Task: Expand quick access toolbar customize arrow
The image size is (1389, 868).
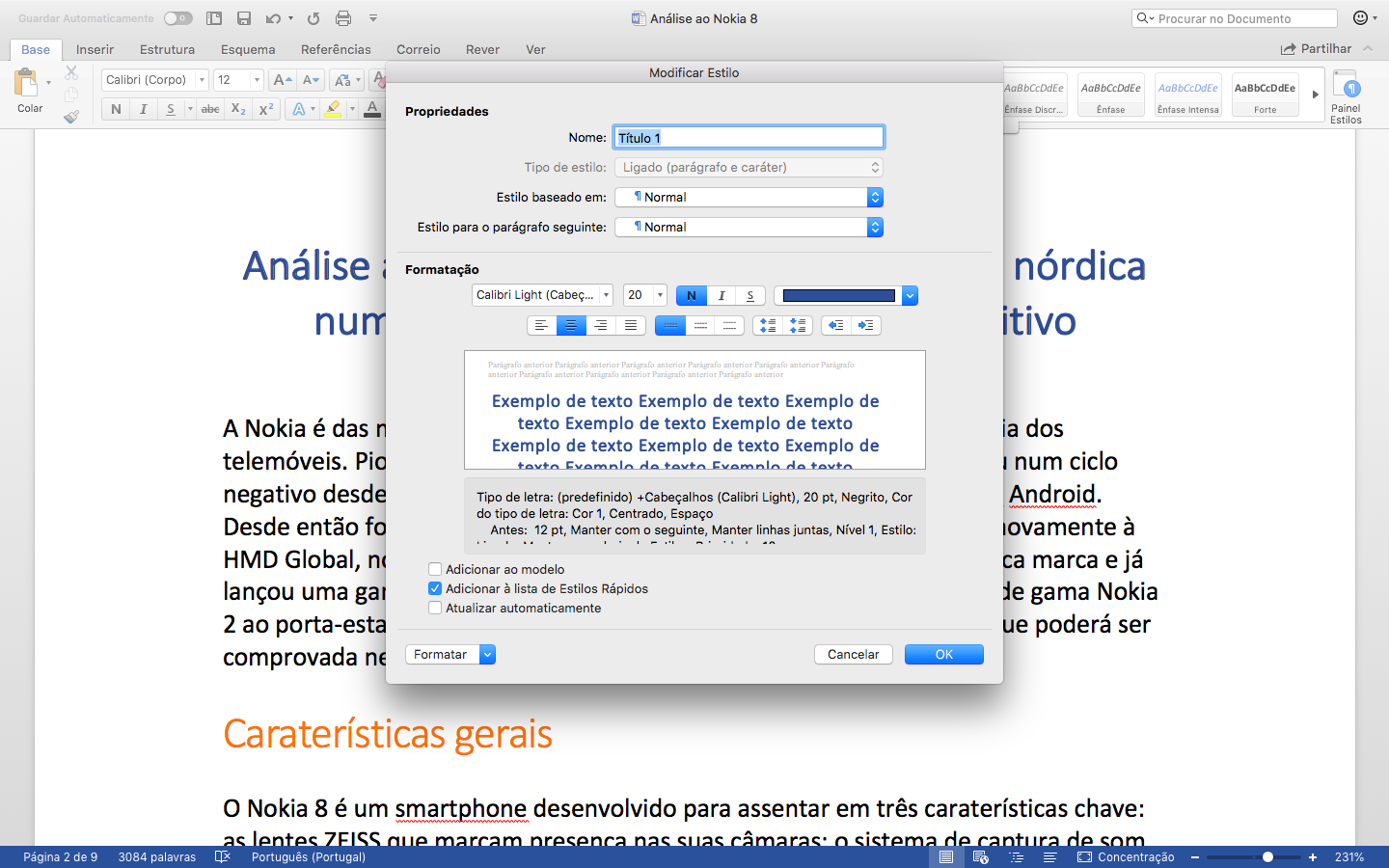Action: click(373, 18)
